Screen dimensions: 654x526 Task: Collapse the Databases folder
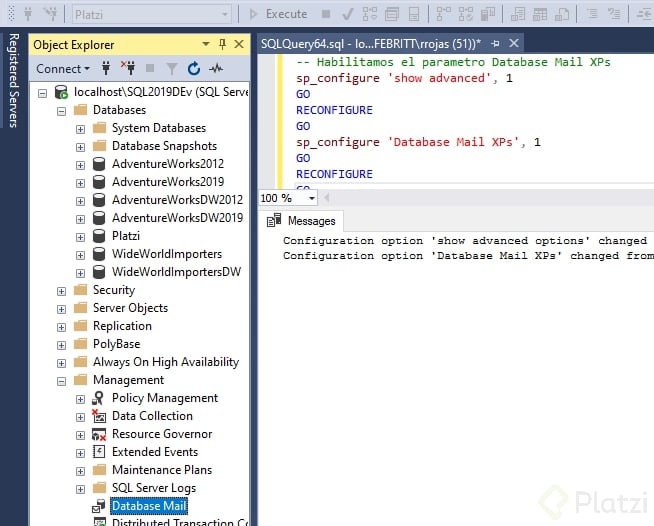pos(61,111)
